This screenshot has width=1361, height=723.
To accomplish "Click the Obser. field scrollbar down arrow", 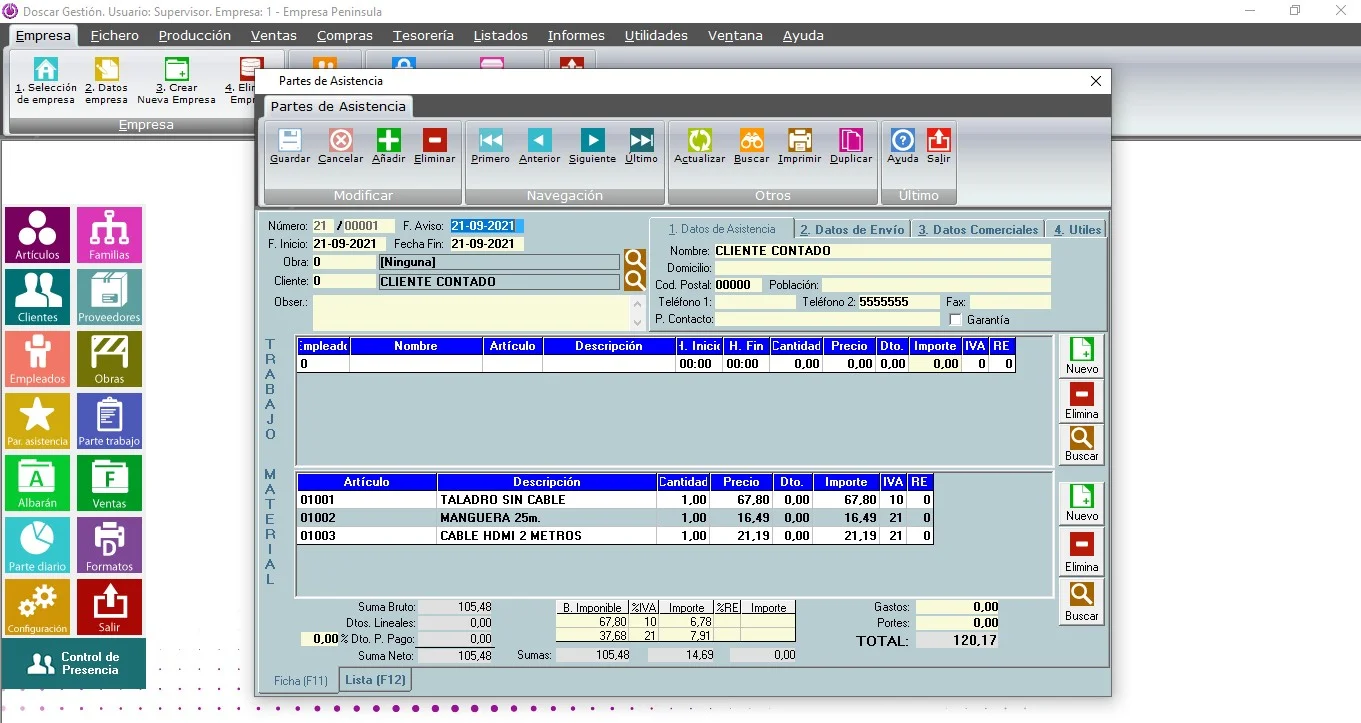I will pos(638,324).
